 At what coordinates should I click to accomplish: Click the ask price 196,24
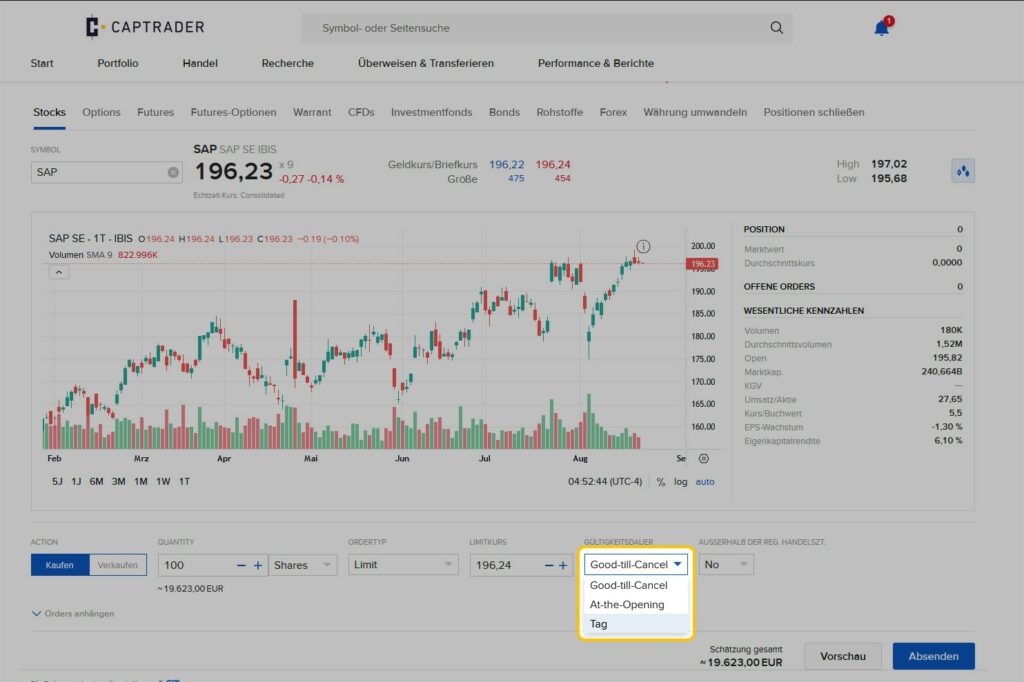click(553, 165)
